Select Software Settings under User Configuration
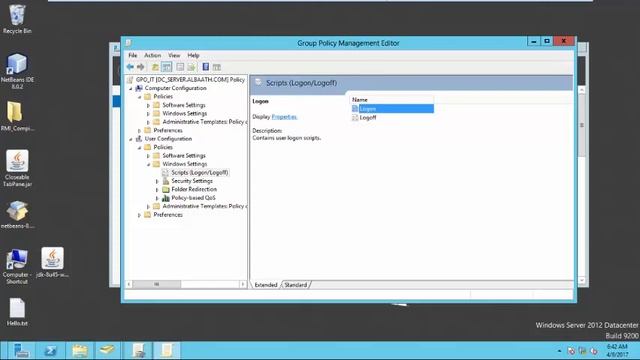Image resolution: width=640 pixels, height=360 pixels. point(184,156)
